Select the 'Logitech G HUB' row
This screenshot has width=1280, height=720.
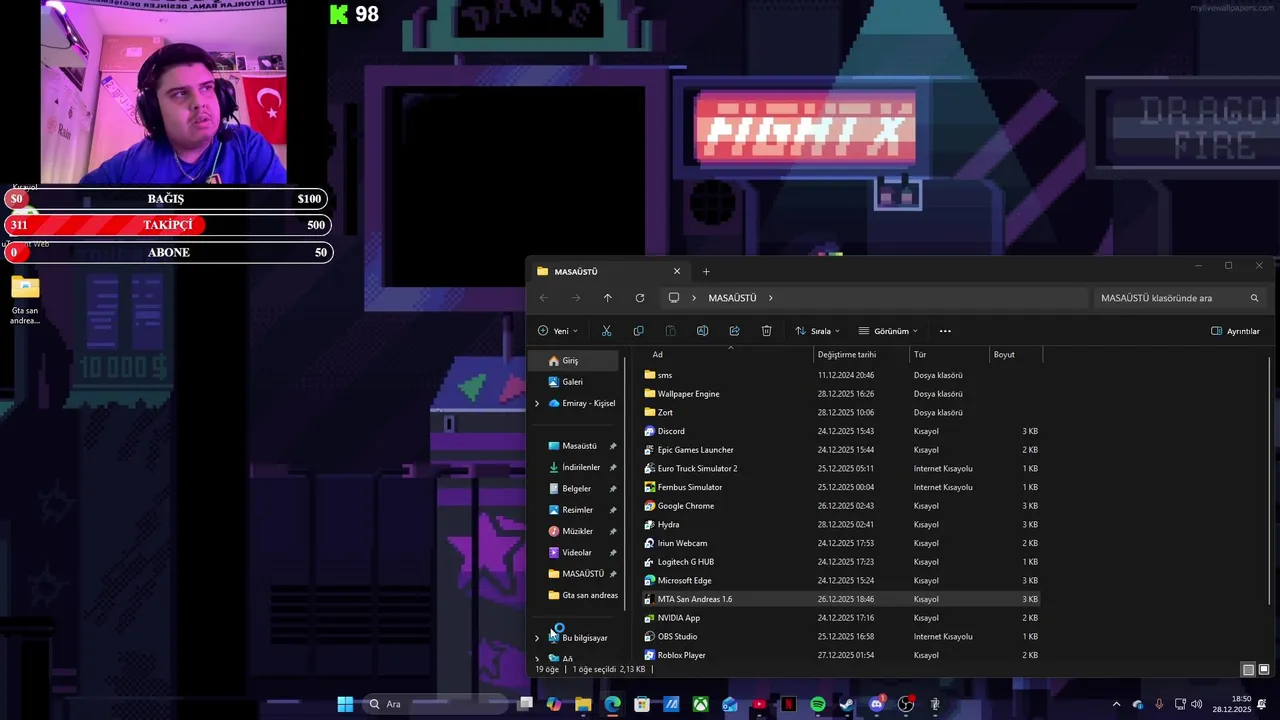click(842, 562)
